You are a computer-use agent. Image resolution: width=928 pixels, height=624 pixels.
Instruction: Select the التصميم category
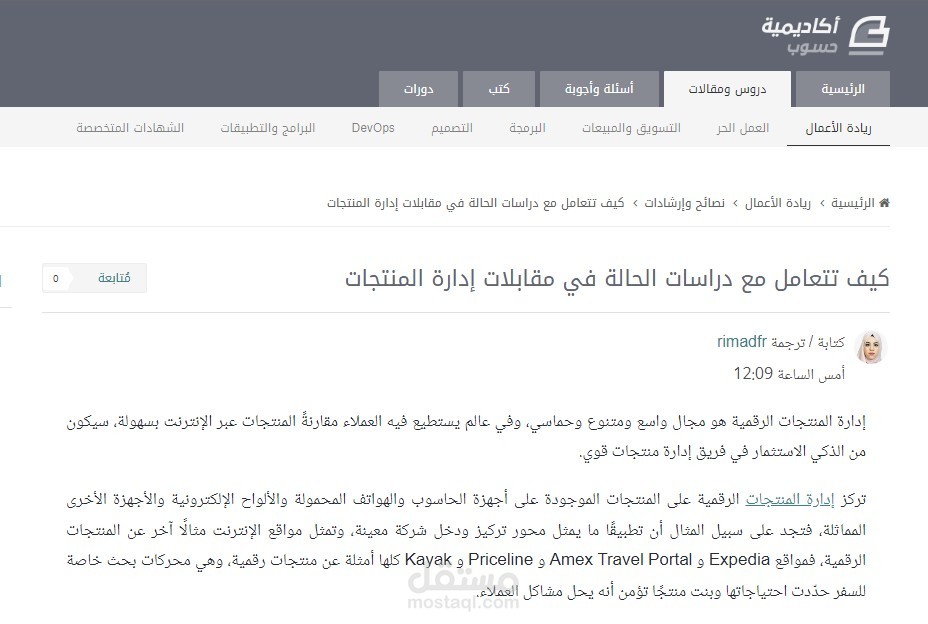(452, 127)
